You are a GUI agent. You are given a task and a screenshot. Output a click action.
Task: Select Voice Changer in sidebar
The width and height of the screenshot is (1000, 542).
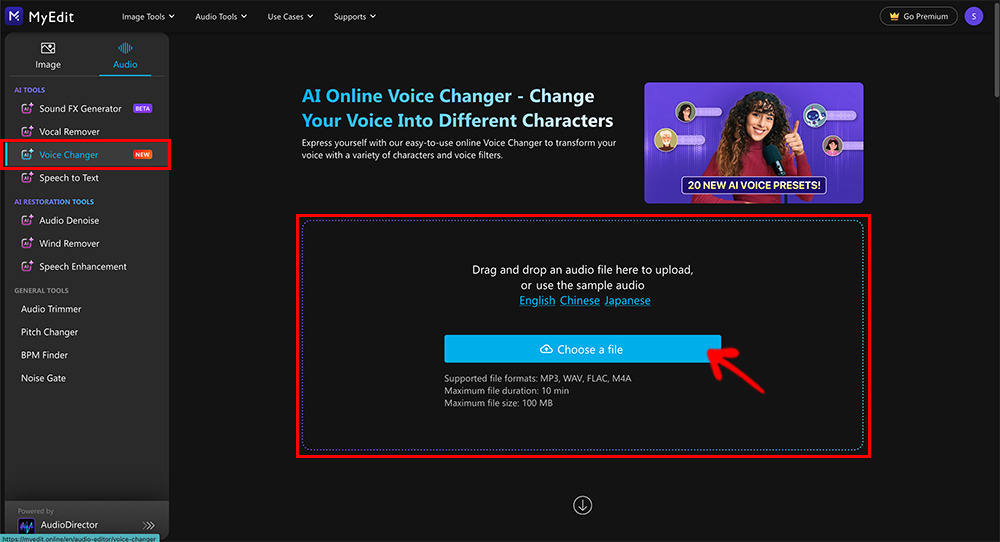point(86,154)
